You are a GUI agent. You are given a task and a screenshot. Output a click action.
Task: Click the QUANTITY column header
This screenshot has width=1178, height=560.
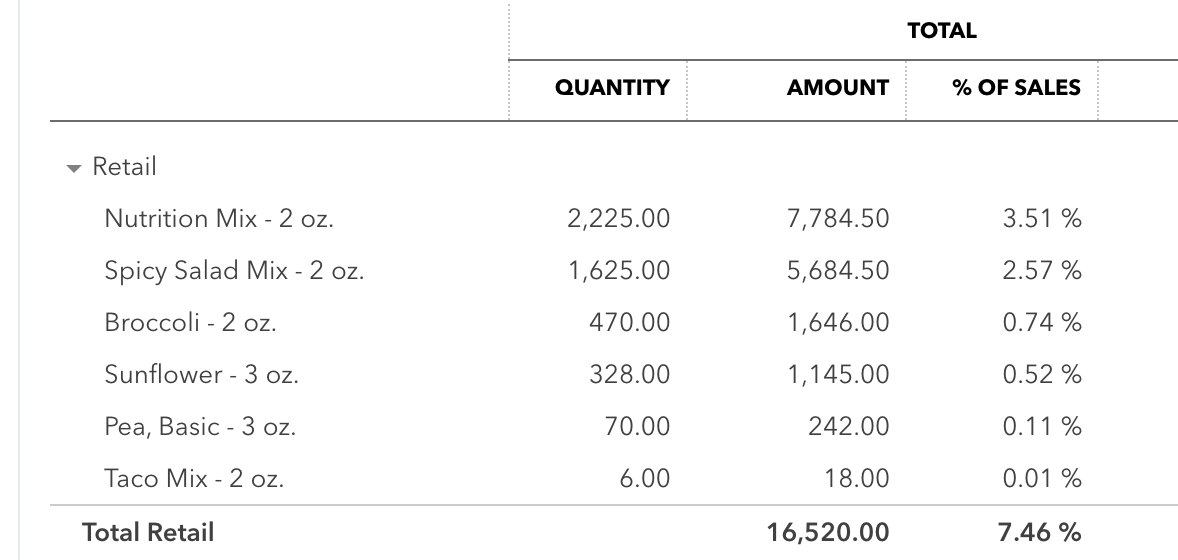612,88
